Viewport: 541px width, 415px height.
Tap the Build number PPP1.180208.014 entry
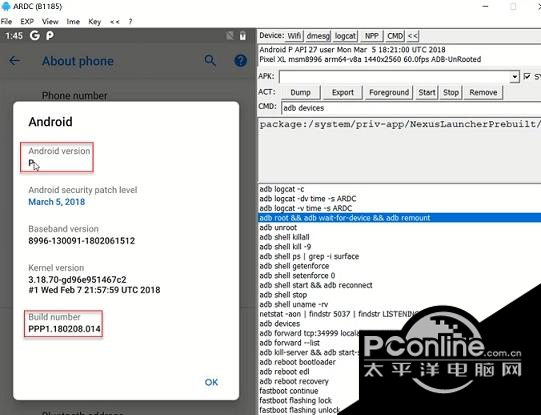coord(63,324)
